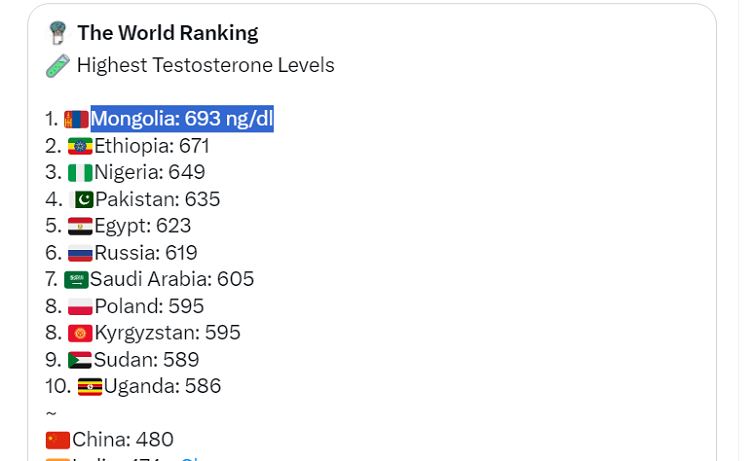Click the Saudi Arabia flag emoji

pos(76,280)
